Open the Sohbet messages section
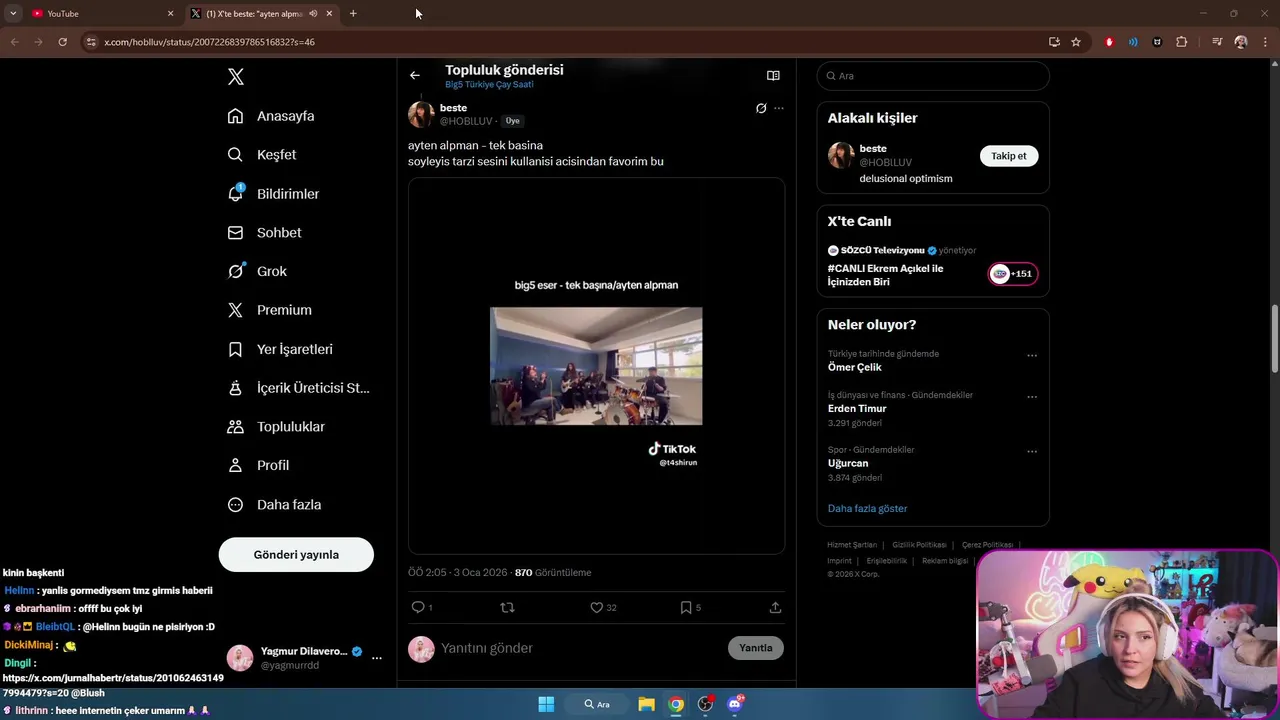1280x720 pixels. coord(265,233)
